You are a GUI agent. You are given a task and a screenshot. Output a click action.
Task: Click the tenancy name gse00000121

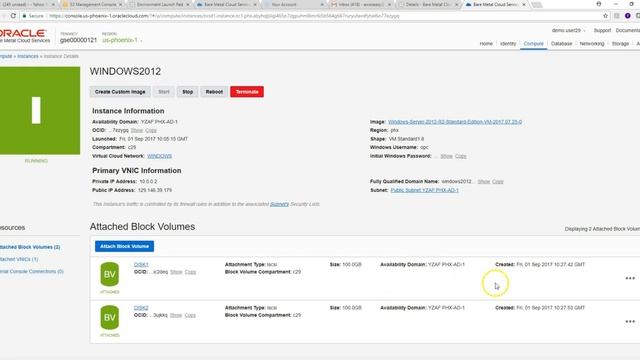(78, 40)
